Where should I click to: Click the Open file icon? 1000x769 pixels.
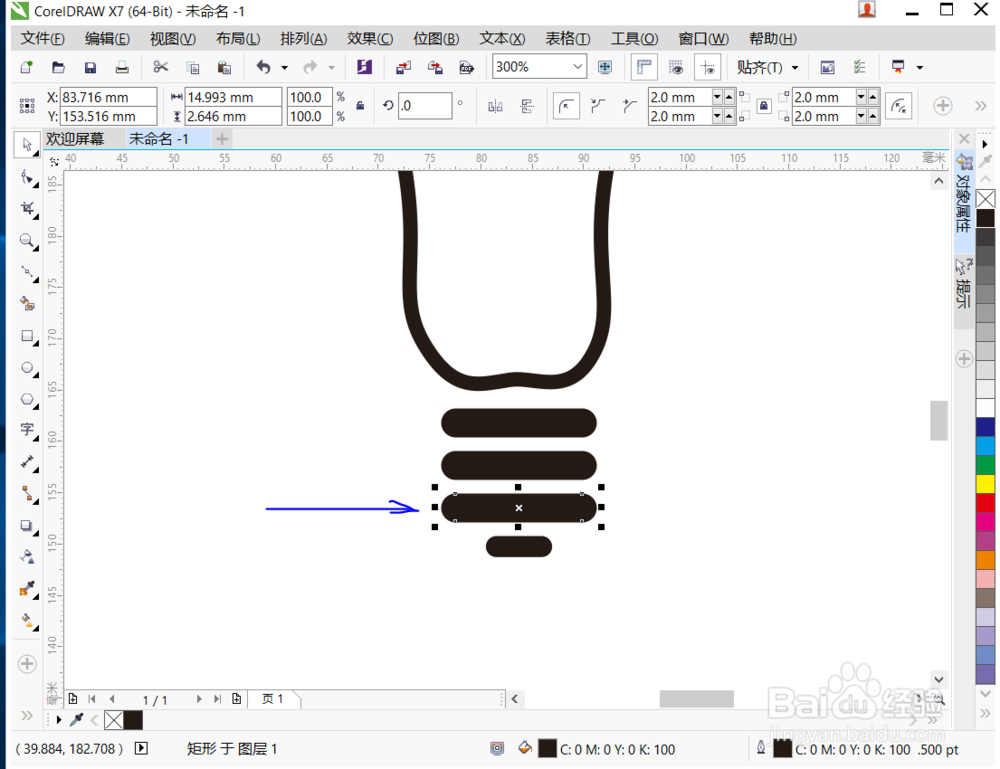[58, 67]
